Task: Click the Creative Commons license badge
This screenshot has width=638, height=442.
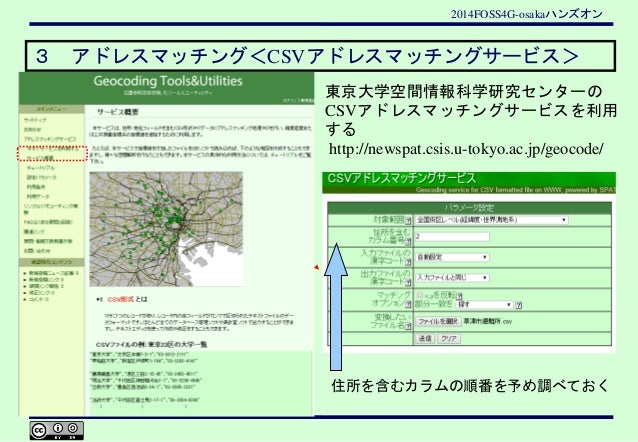Action: 57,431
